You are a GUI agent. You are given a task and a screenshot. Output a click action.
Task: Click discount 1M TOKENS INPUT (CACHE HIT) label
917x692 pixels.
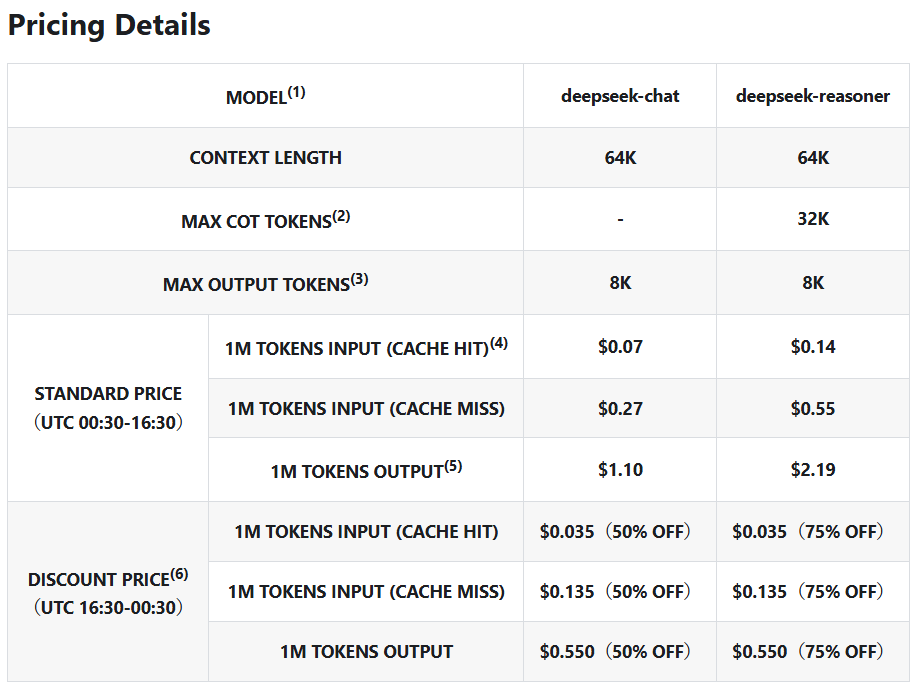pos(366,531)
